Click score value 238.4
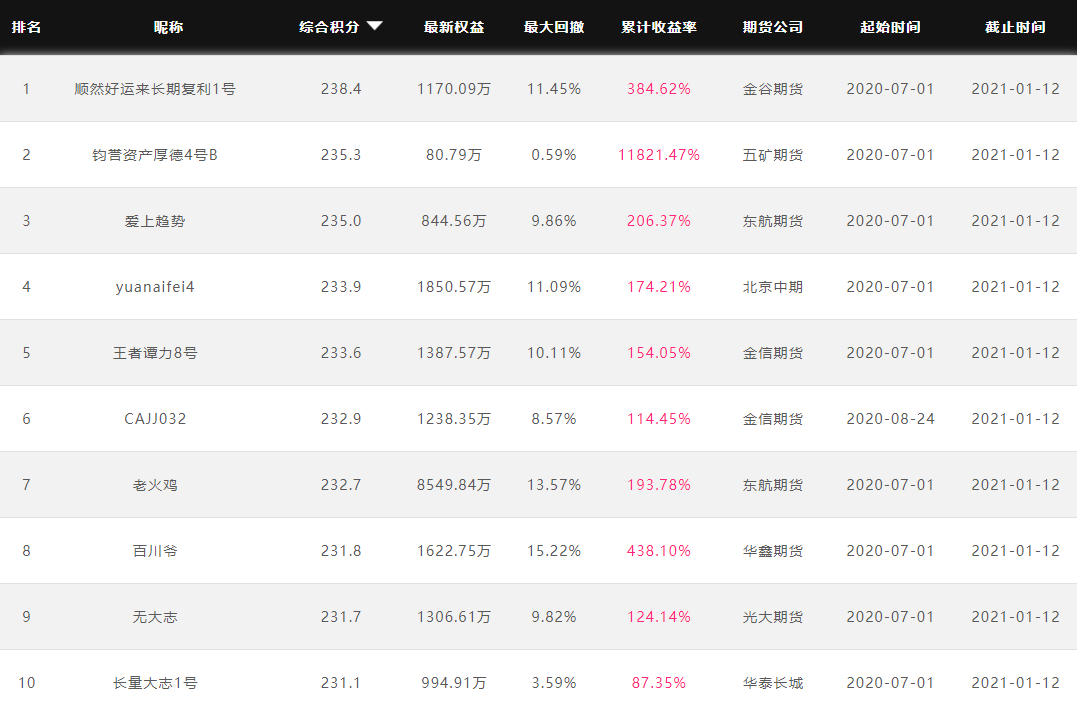The width and height of the screenshot is (1077, 711). coord(341,89)
